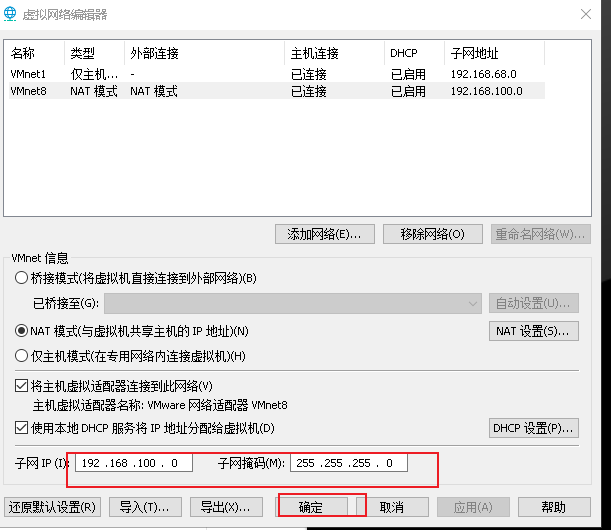611x530 pixels.
Task: Click VMnet1 DHCP 已启用 cell
Action: point(408,74)
